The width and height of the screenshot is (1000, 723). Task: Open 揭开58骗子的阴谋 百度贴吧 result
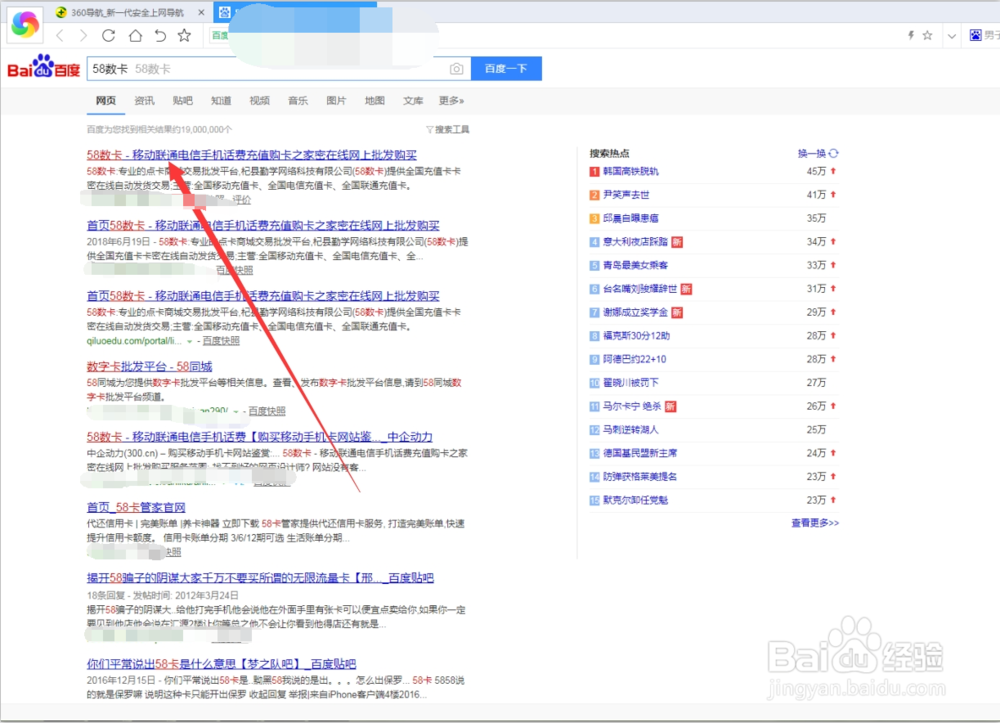coord(260,578)
